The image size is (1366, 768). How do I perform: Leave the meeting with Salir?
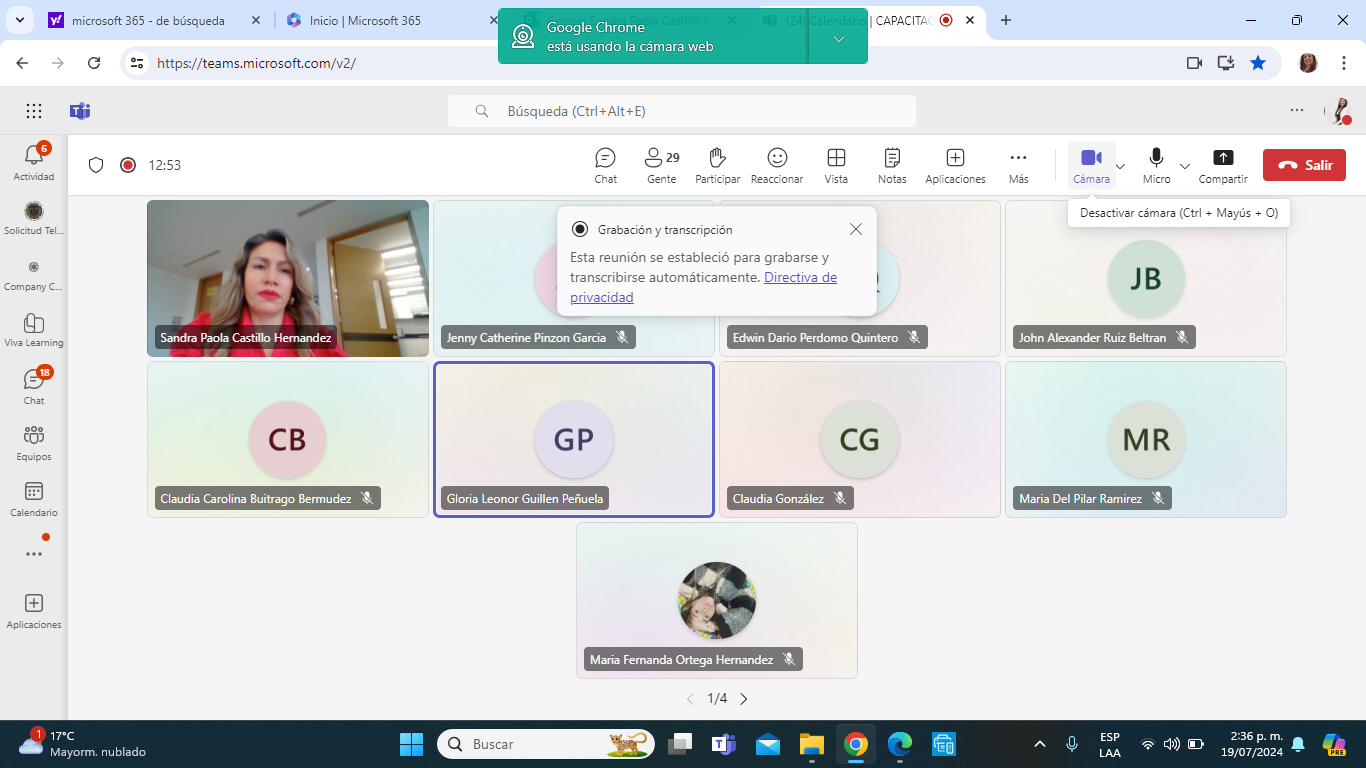pos(1304,165)
